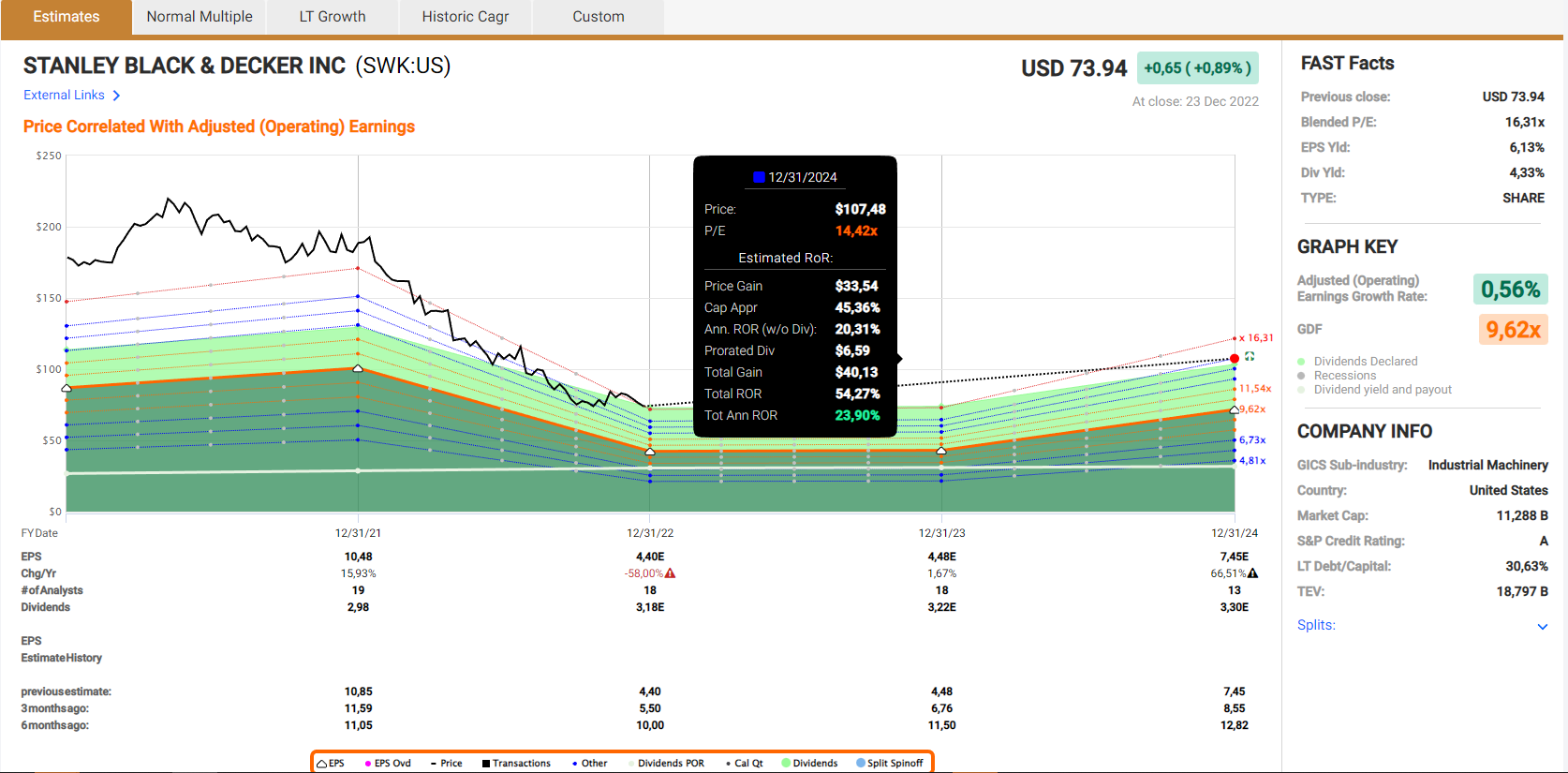1568x773 pixels.
Task: Click the 0,56% earnings growth rate badge
Action: pos(1510,290)
